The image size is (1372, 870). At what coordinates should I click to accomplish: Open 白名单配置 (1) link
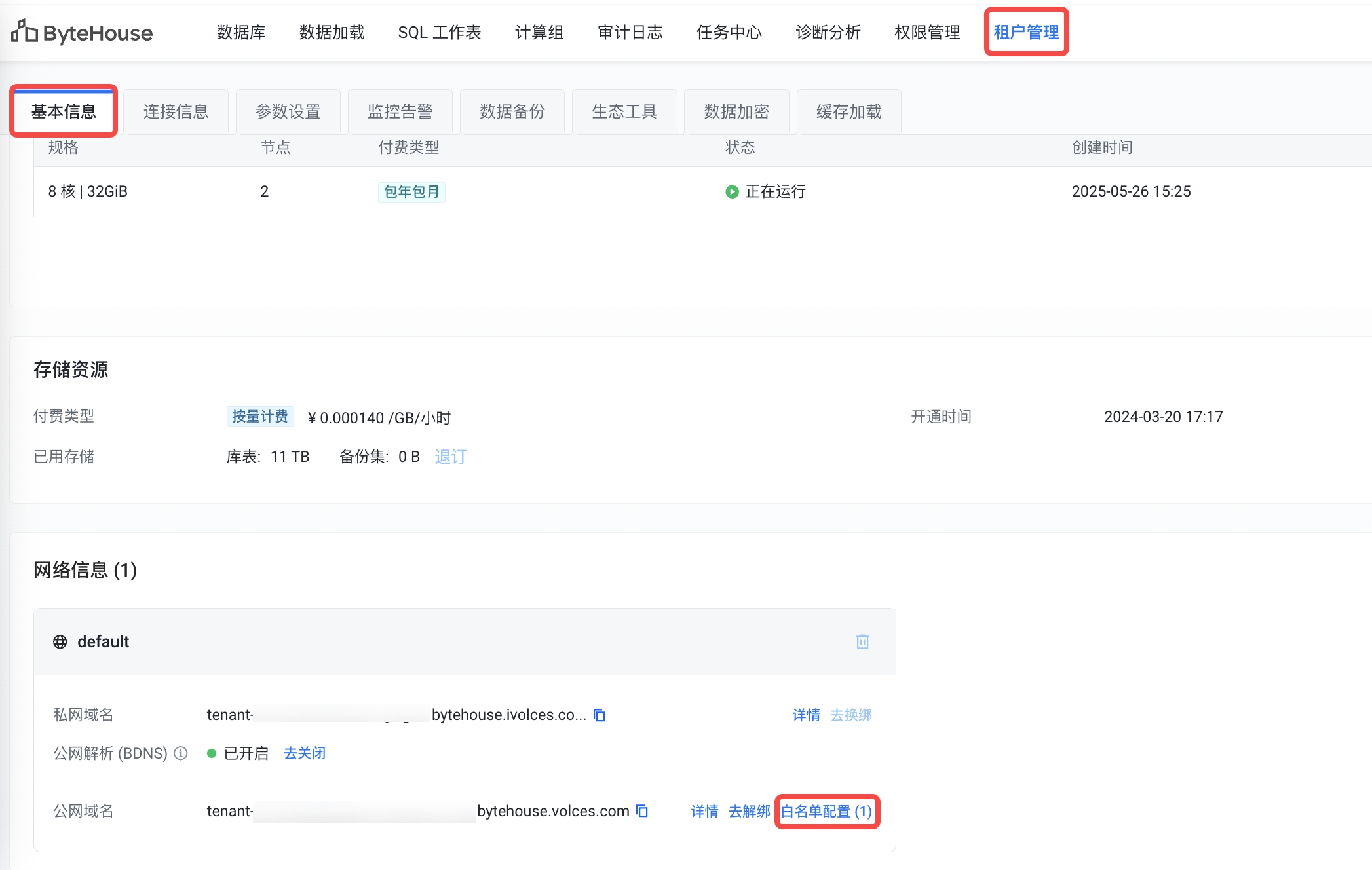827,811
